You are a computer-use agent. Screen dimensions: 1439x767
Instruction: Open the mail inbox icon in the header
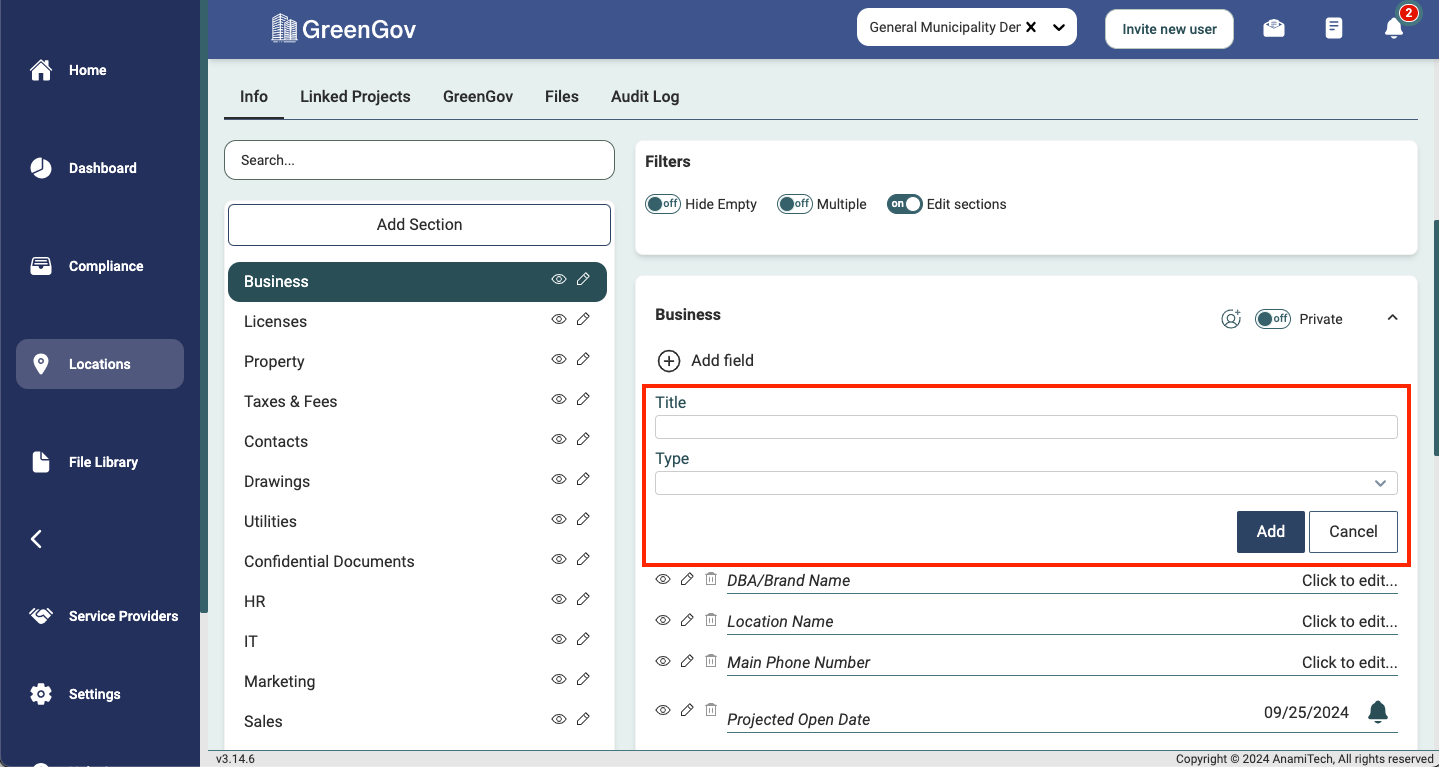(1274, 28)
